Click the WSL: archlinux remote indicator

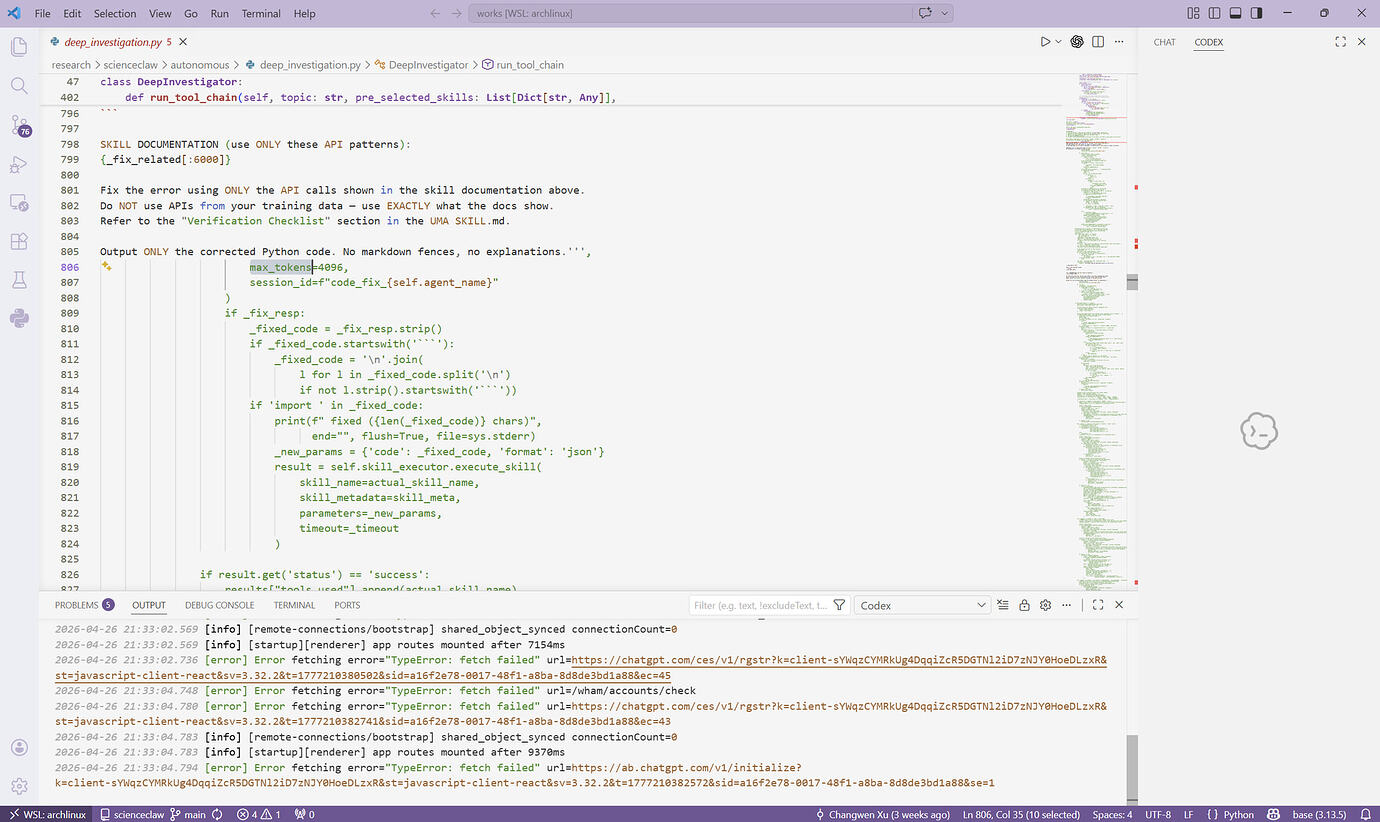(x=48, y=814)
